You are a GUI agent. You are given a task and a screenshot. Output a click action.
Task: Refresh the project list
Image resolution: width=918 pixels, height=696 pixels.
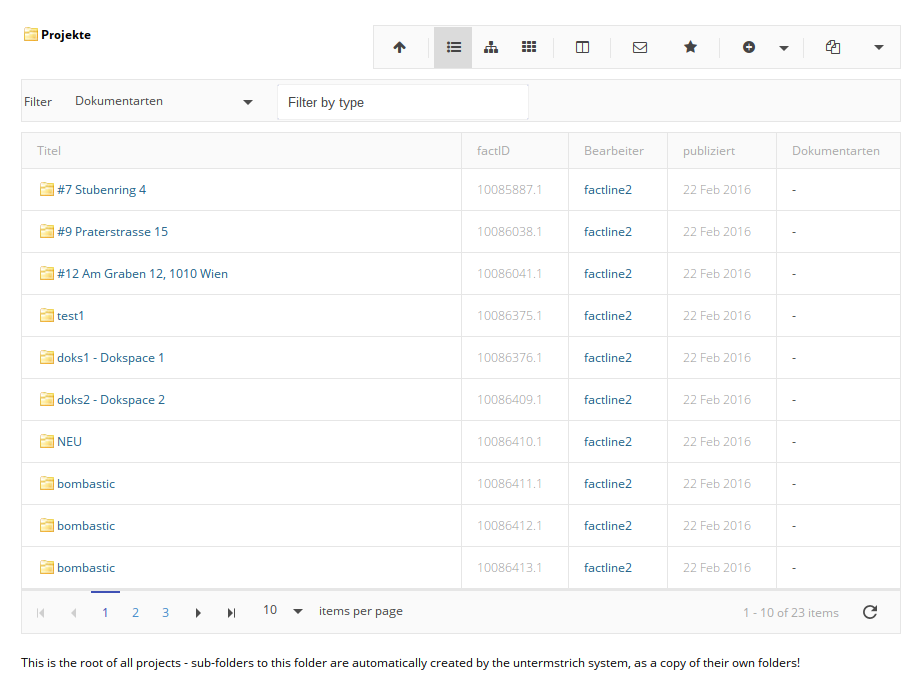tap(869, 612)
